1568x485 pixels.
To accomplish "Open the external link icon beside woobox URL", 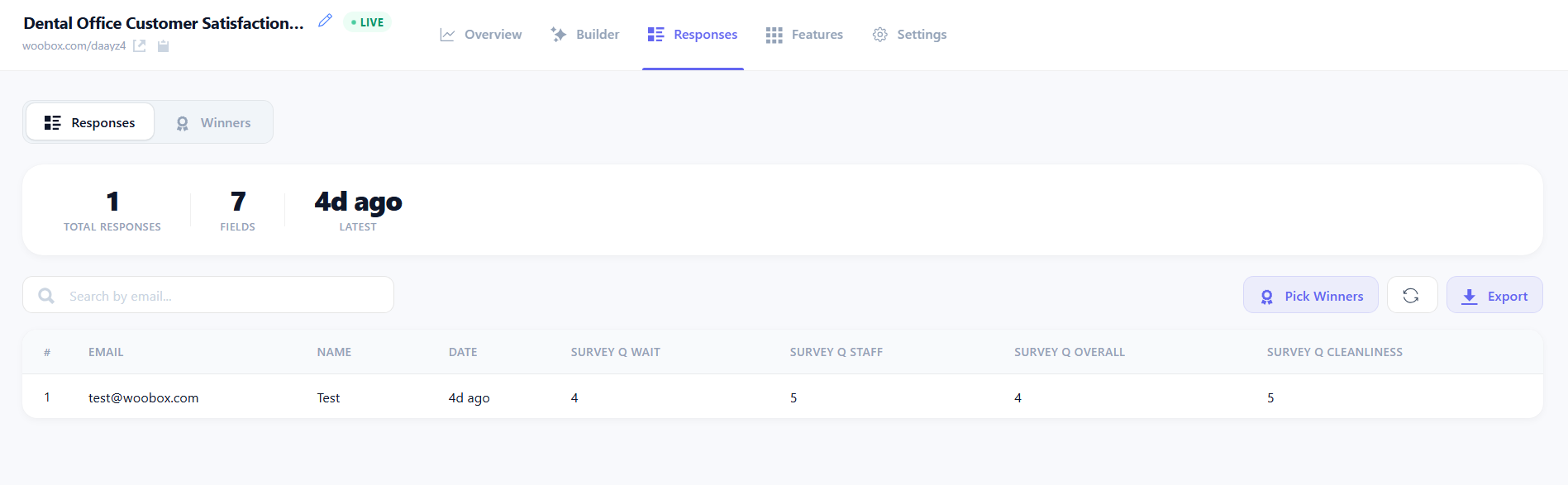I will point(139,46).
